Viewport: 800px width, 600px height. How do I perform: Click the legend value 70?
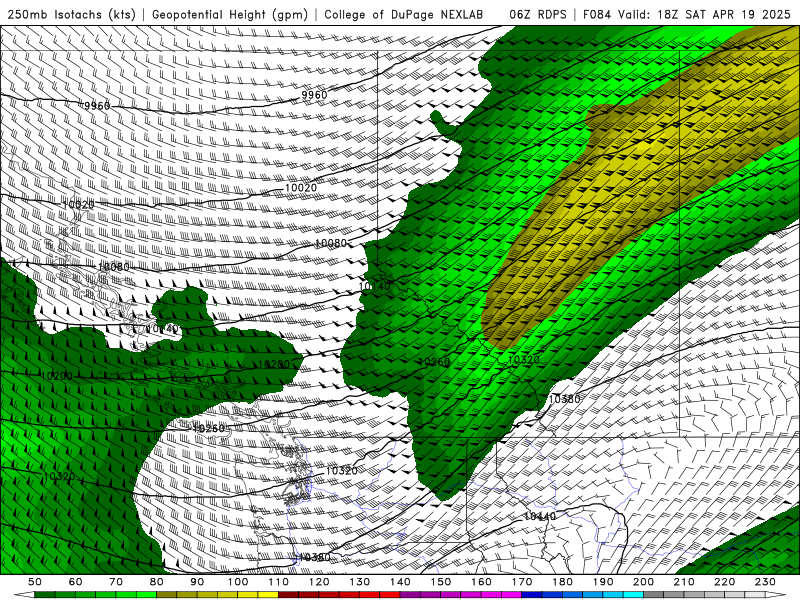pos(116,582)
